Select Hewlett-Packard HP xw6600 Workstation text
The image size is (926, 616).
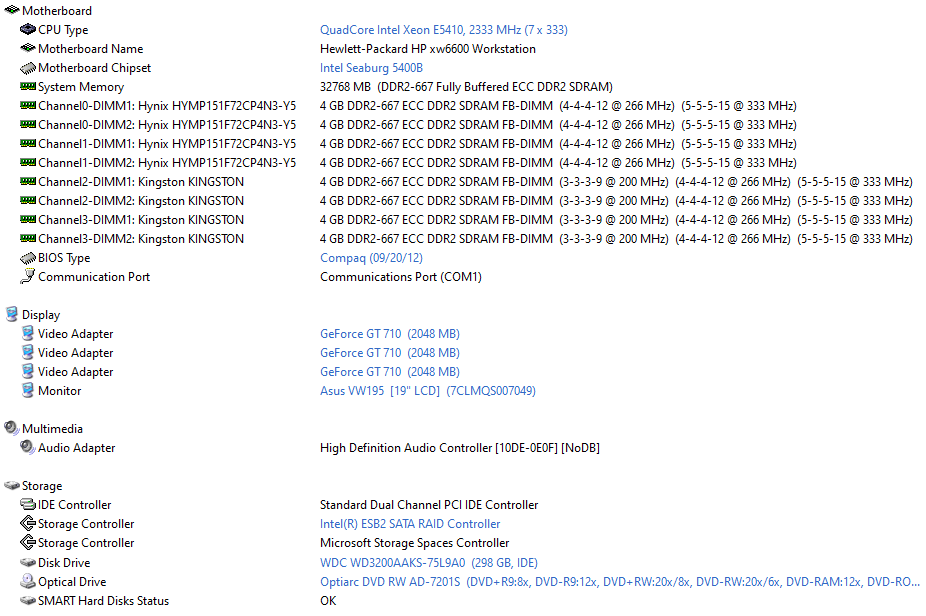(x=428, y=48)
